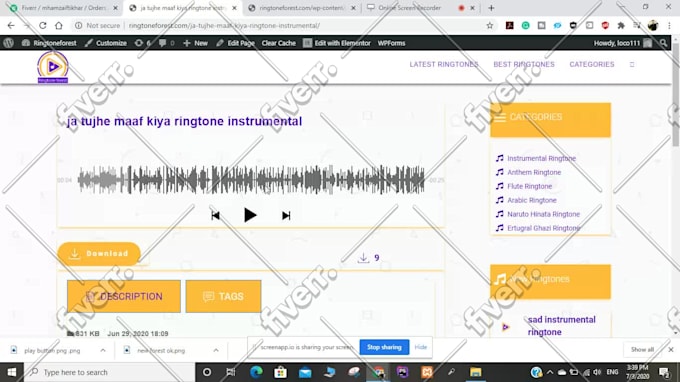Open Howdy, loco111 account menu
Viewport: 680px width, 382px height.
[623, 43]
